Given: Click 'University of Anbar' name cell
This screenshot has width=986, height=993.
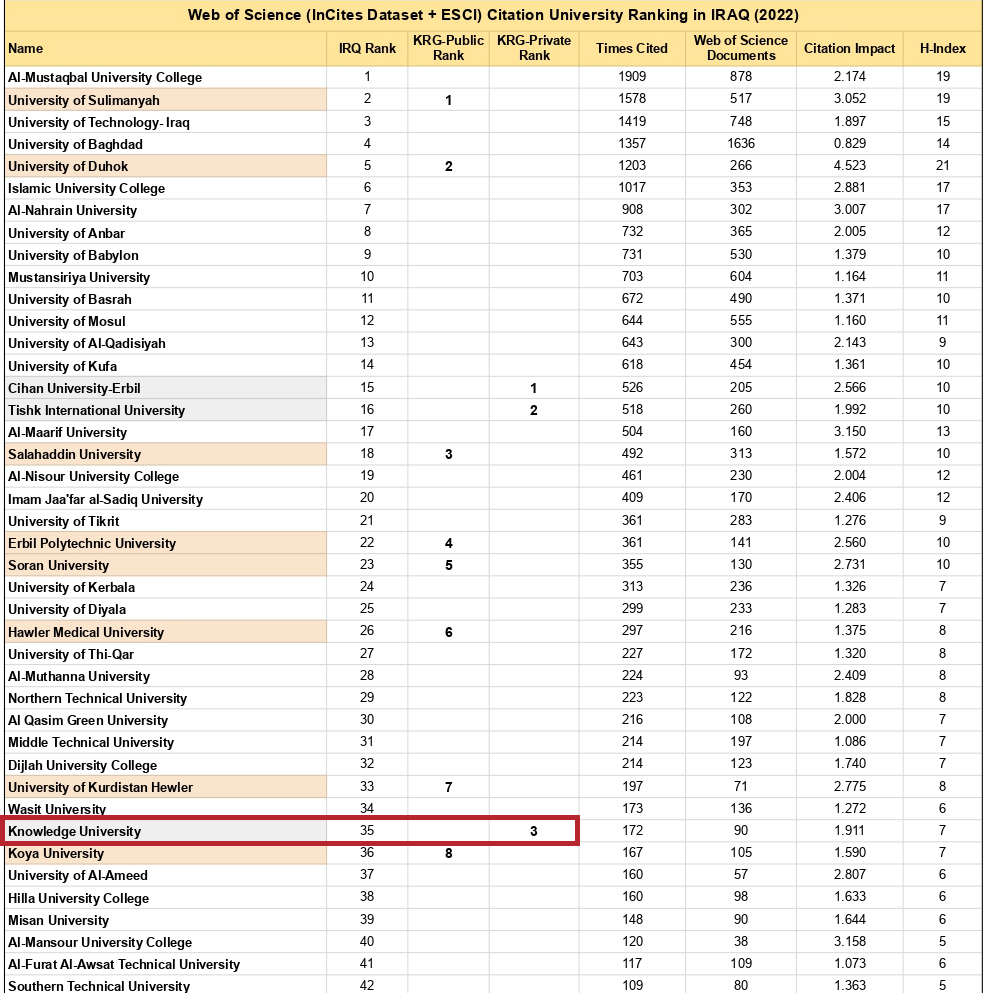Looking at the screenshot, I should click(166, 233).
